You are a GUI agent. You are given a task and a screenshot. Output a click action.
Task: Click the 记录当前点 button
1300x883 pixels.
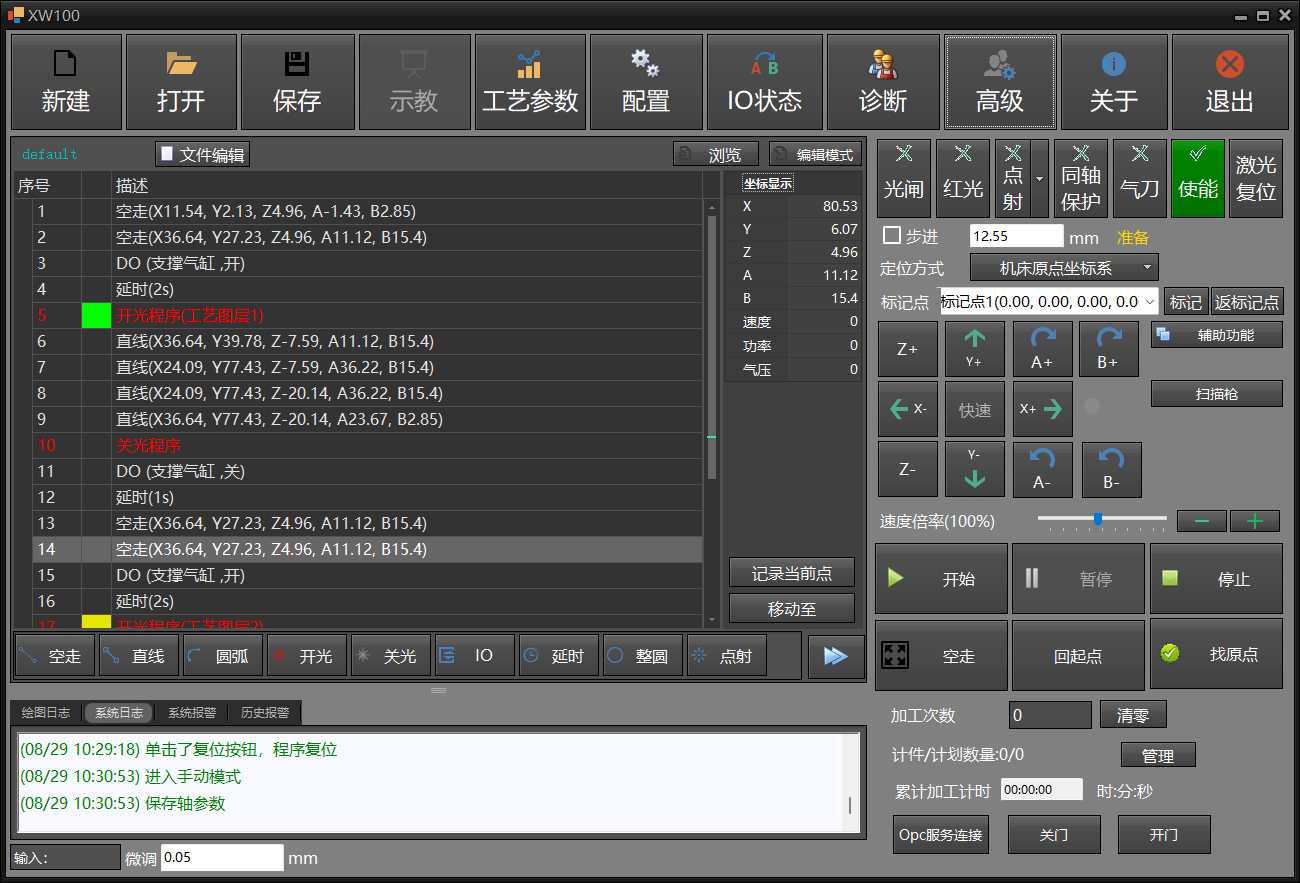tap(791, 573)
